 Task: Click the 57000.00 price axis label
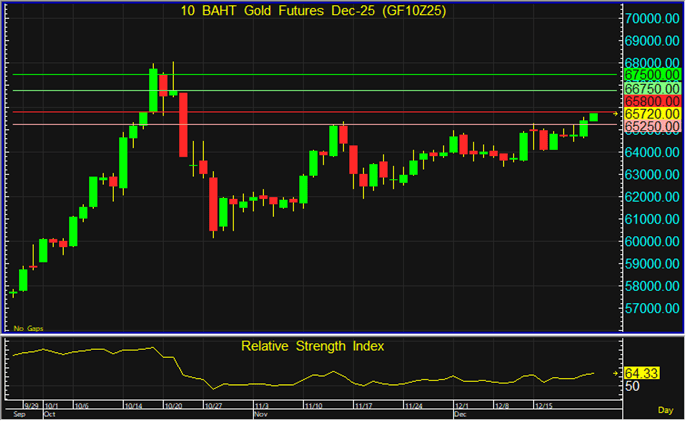652,308
